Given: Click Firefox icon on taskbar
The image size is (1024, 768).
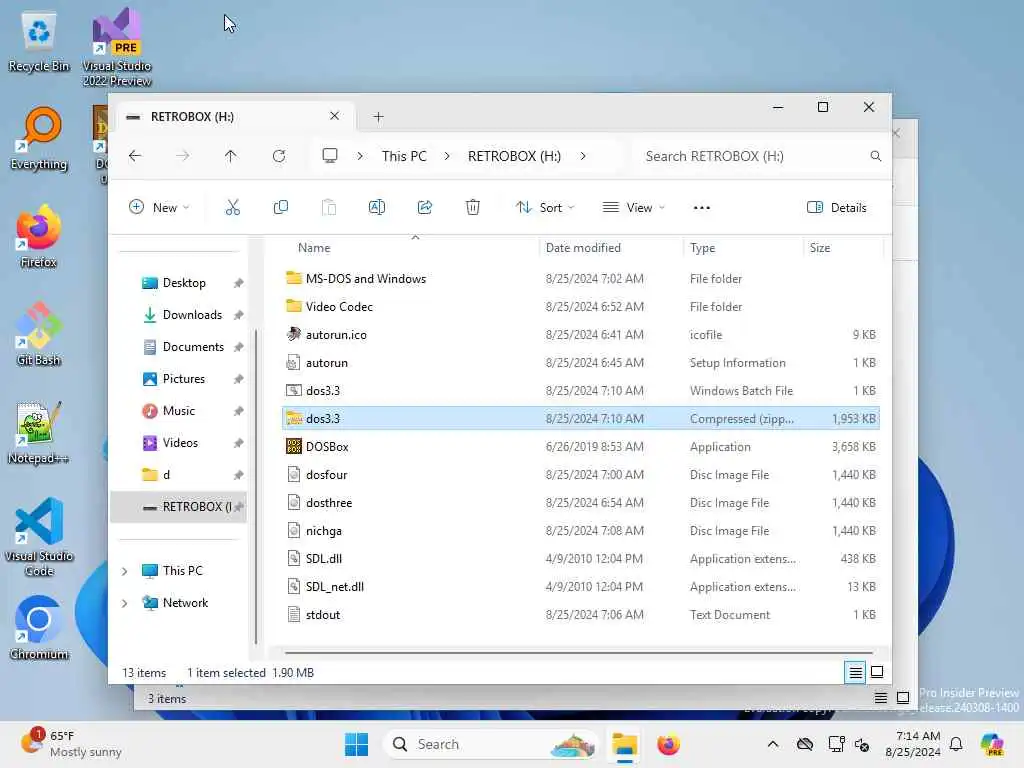Looking at the screenshot, I should (x=668, y=744).
